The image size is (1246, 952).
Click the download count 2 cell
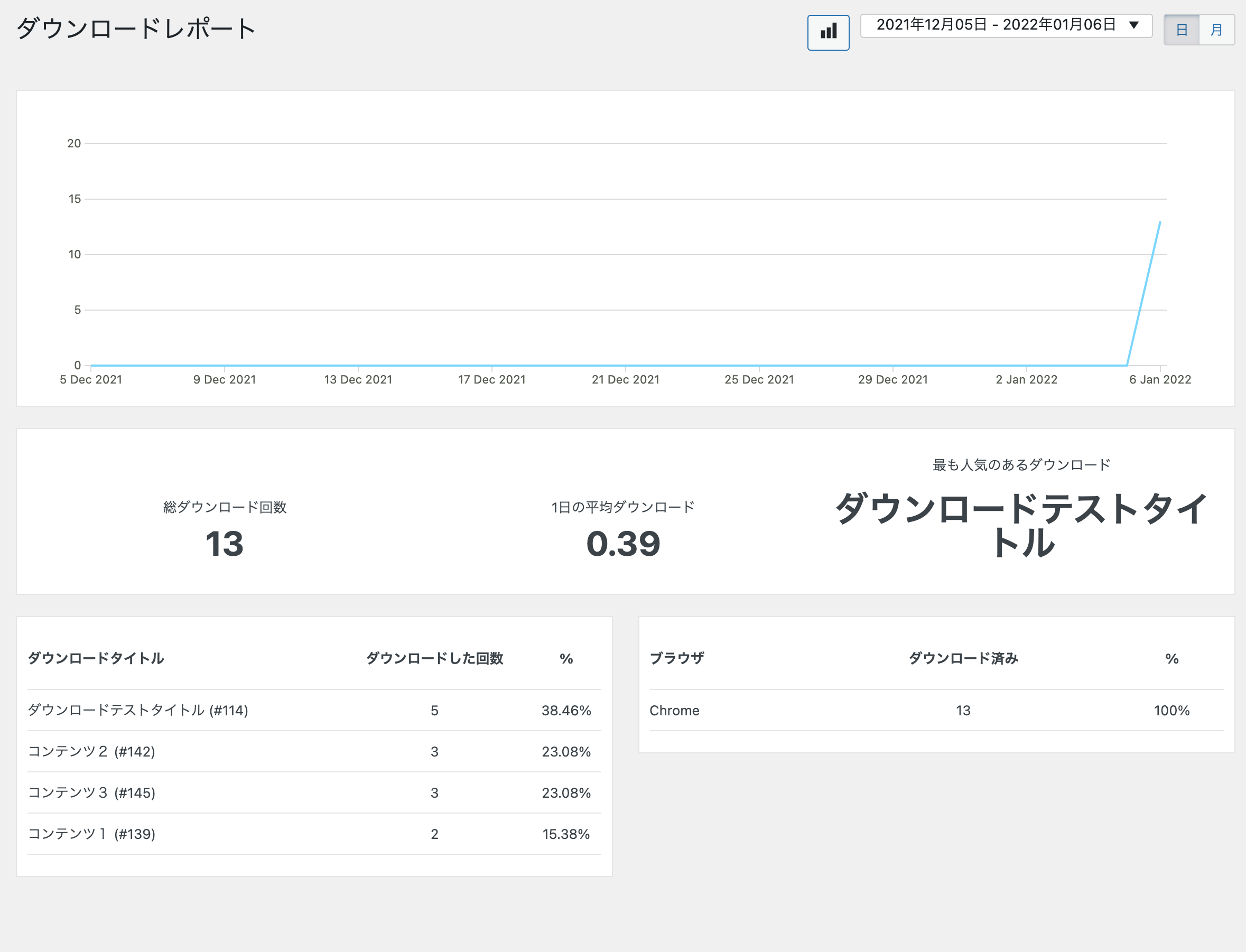click(434, 834)
